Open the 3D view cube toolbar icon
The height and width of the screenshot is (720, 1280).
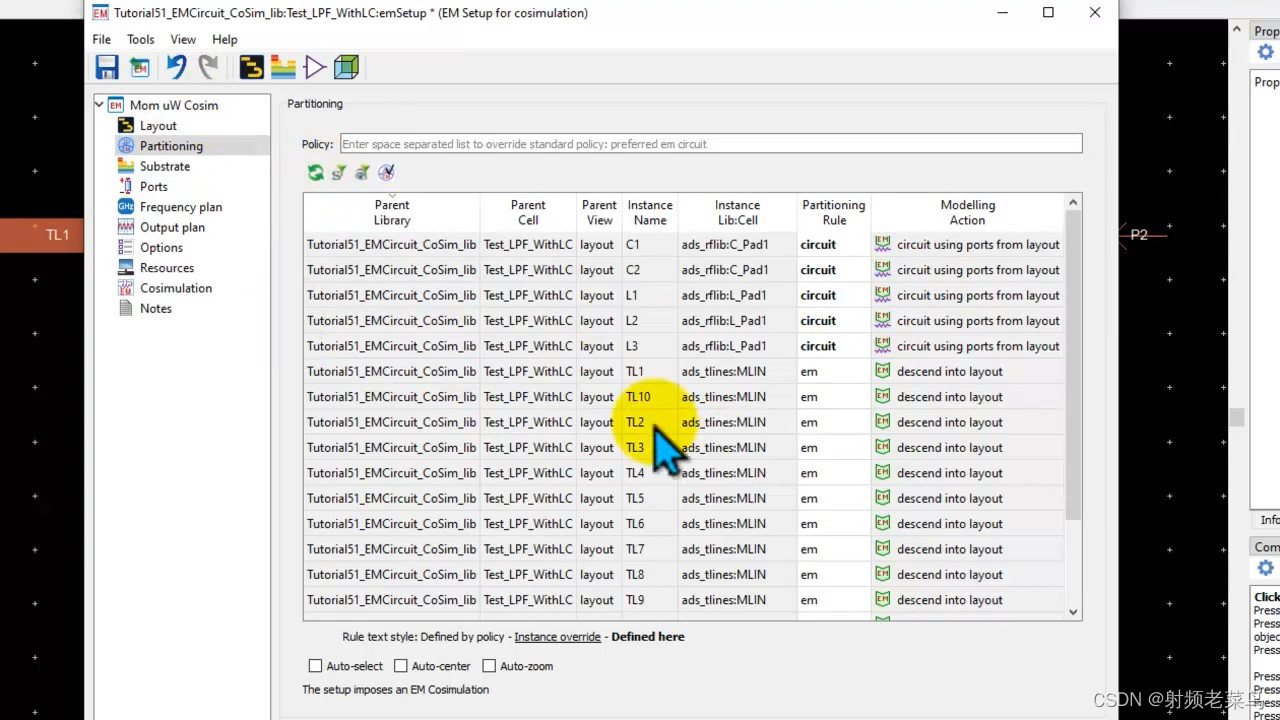click(x=345, y=66)
